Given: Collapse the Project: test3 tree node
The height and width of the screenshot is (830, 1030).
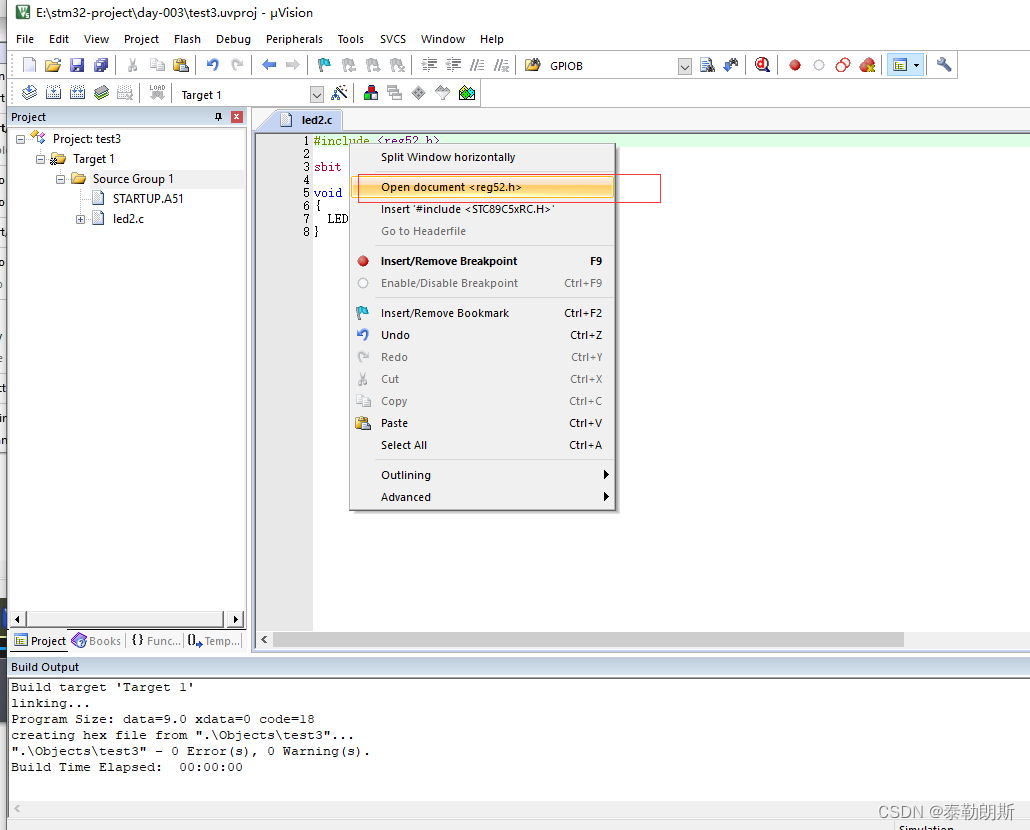Looking at the screenshot, I should tap(20, 139).
